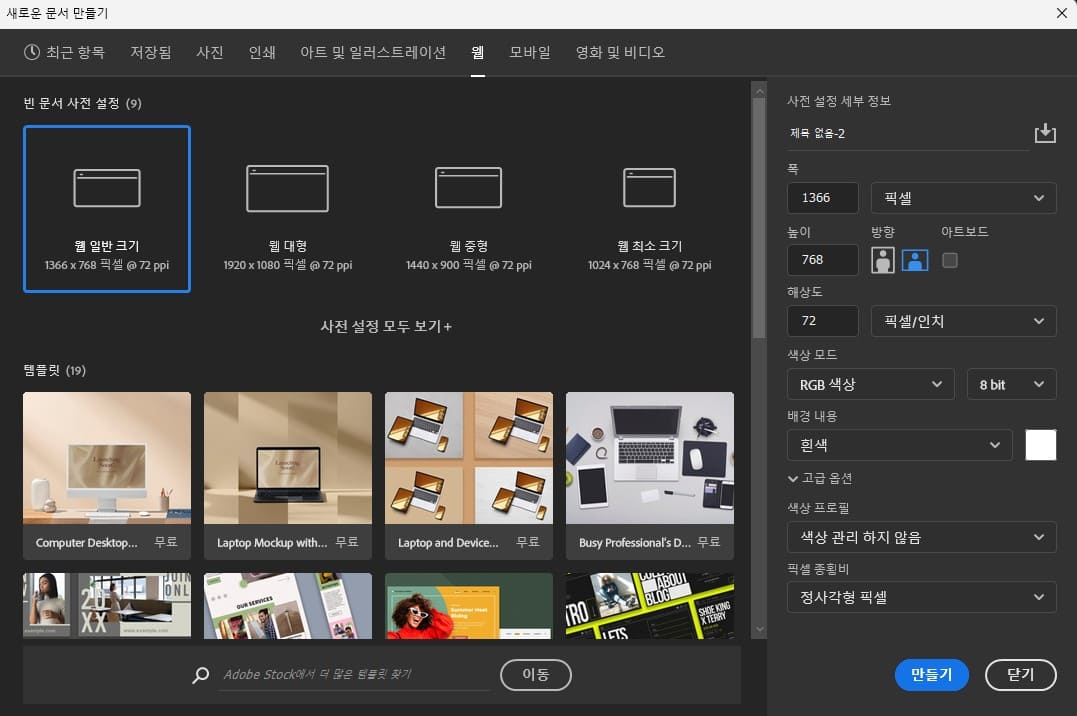Select the 웹 최소 크기 blank document preset

click(649, 210)
